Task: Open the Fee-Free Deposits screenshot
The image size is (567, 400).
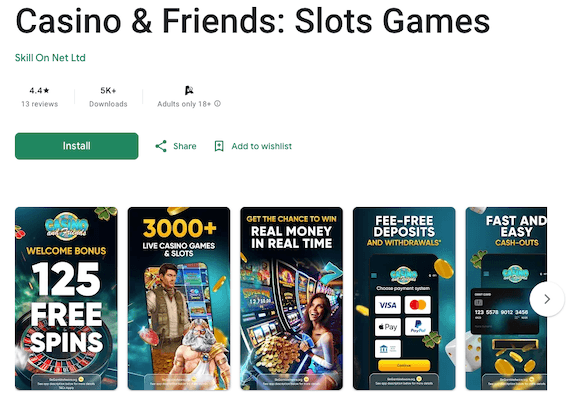Action: [x=404, y=298]
